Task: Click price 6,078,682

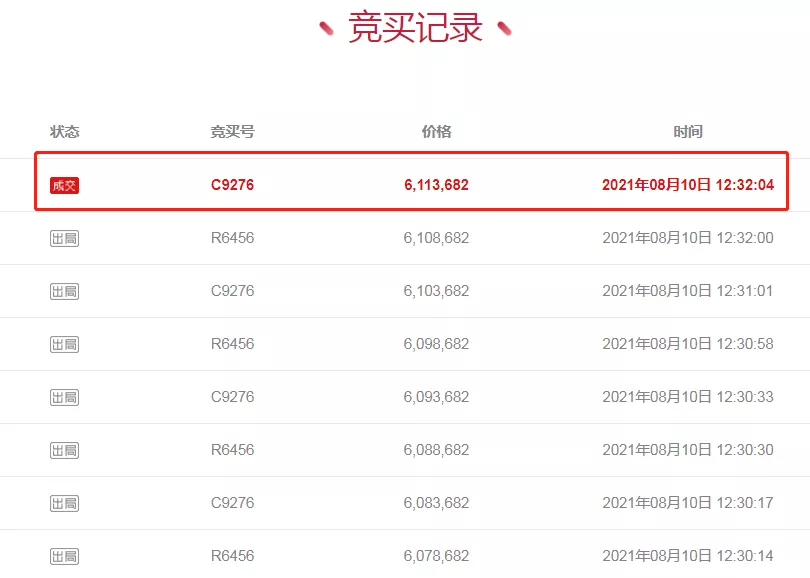Action: [437, 556]
